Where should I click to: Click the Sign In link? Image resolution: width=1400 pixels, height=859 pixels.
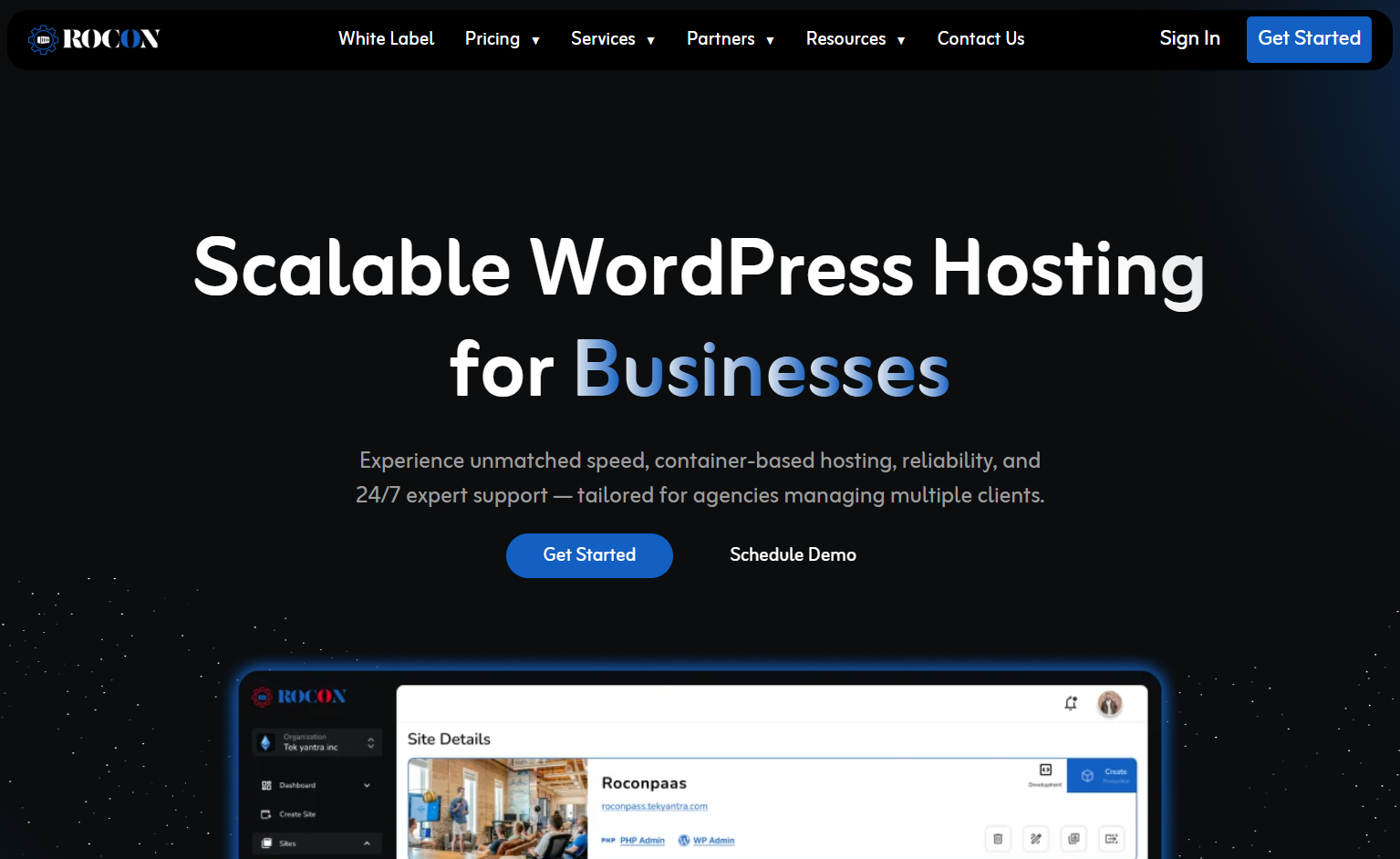[x=1189, y=38]
